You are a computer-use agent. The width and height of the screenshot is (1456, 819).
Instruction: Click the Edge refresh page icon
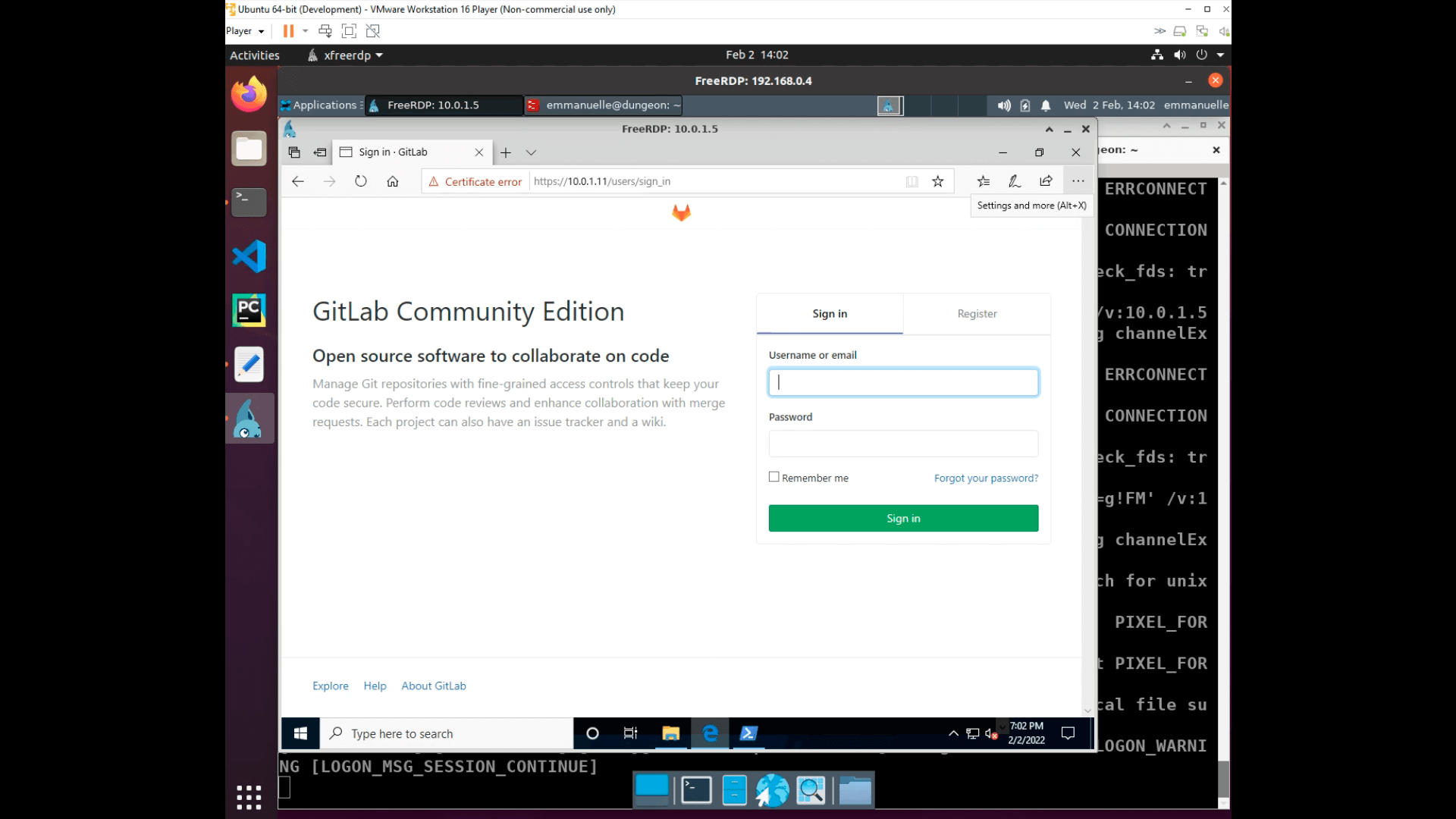(x=360, y=181)
